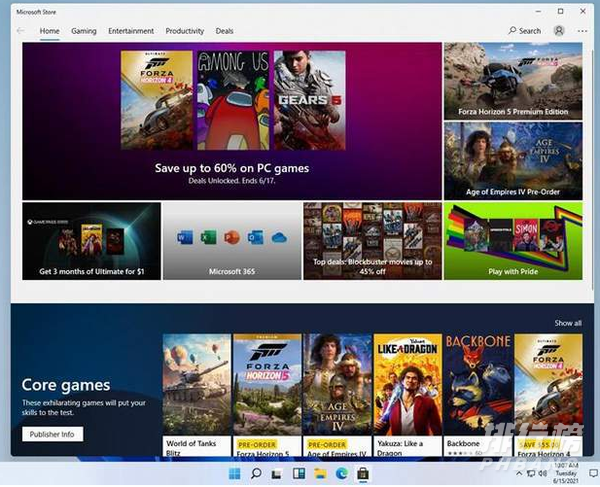Screen dimensions: 600x487
Task: Click the Excel icon in Microsoft 365 tile
Action: (209, 238)
